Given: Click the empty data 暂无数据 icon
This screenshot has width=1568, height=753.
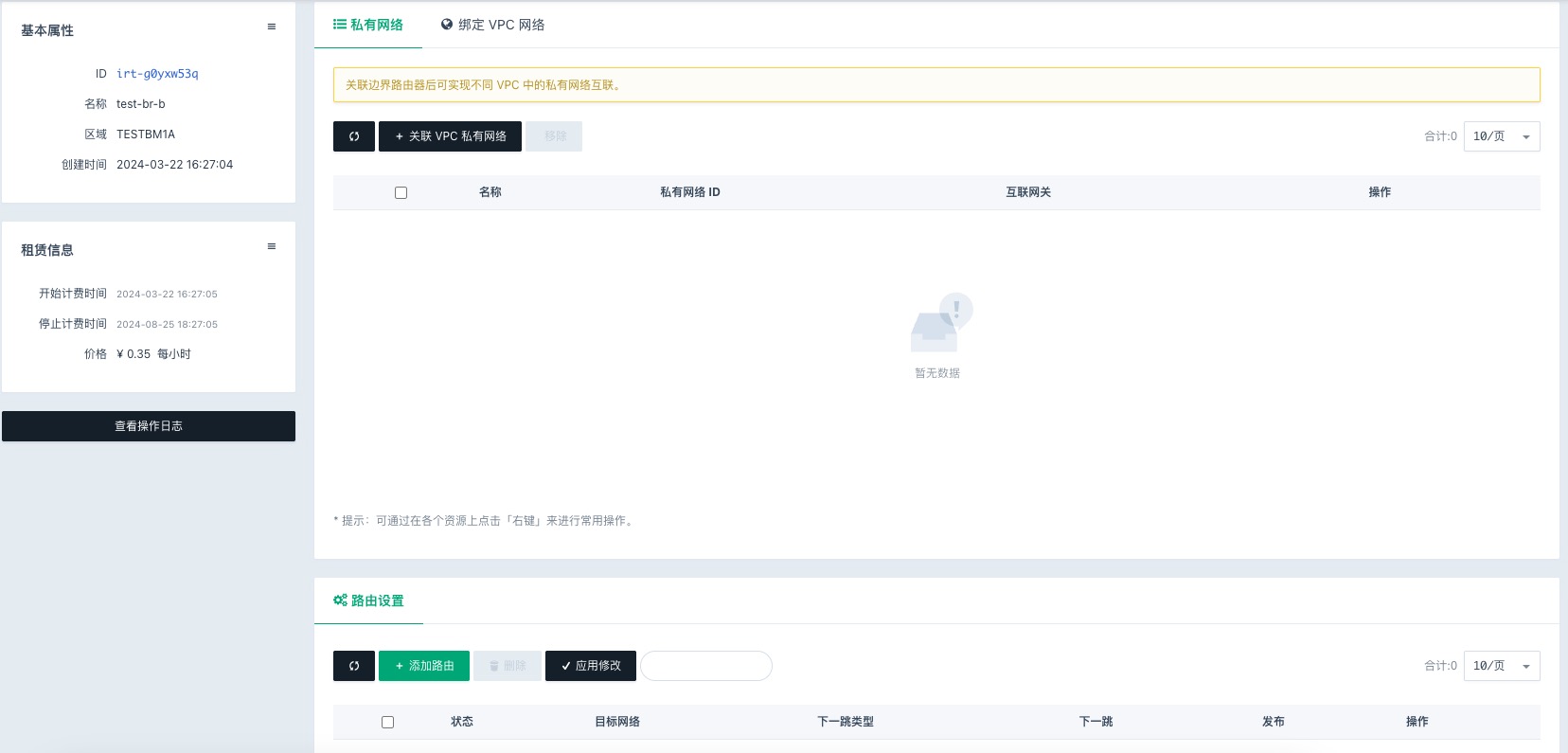Looking at the screenshot, I should click(x=941, y=323).
